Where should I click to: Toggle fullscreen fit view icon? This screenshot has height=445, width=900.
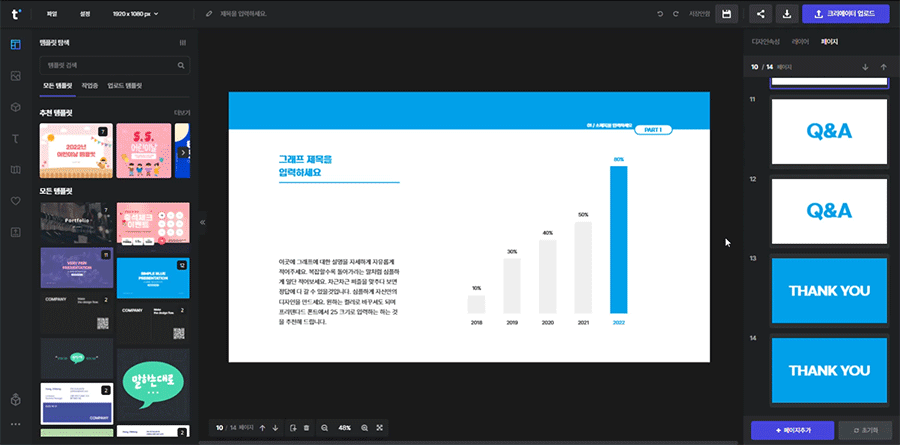click(x=380, y=428)
